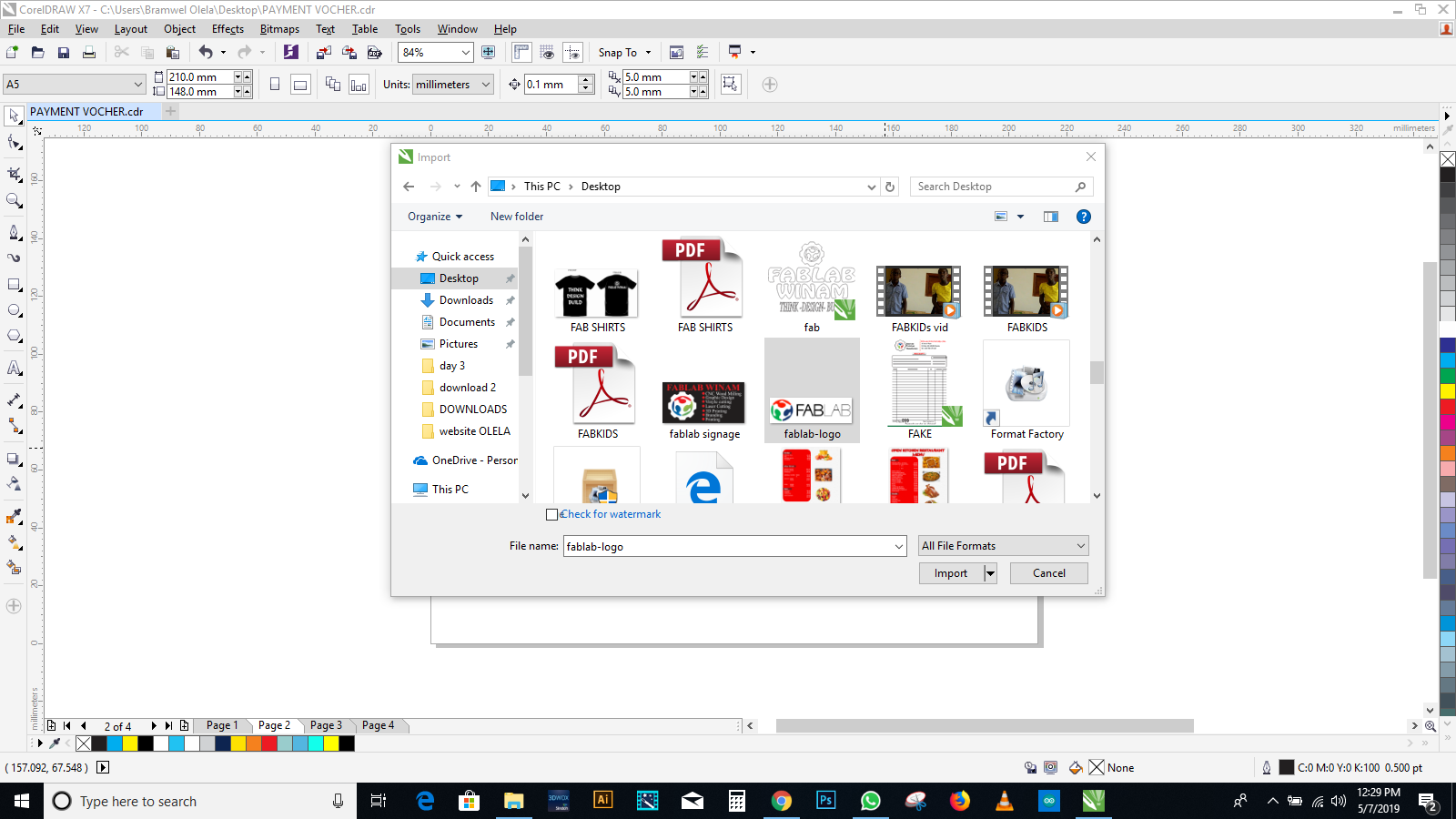The image size is (1456, 819).
Task: Open the Units millimeters dropdown
Action: click(486, 85)
